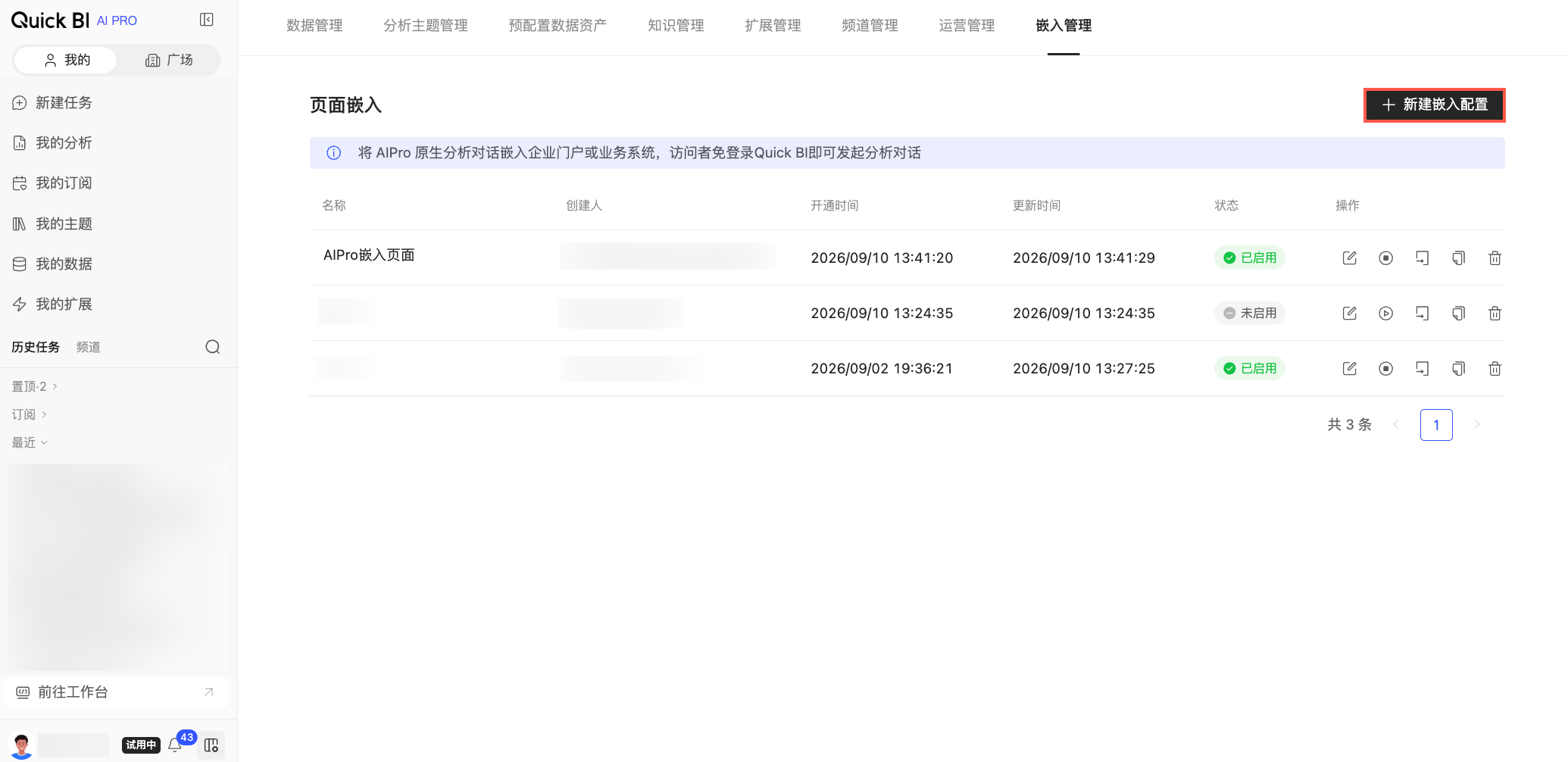Go to the next page arrow
Image resolution: width=1568 pixels, height=762 pixels.
pyautogui.click(x=1476, y=425)
